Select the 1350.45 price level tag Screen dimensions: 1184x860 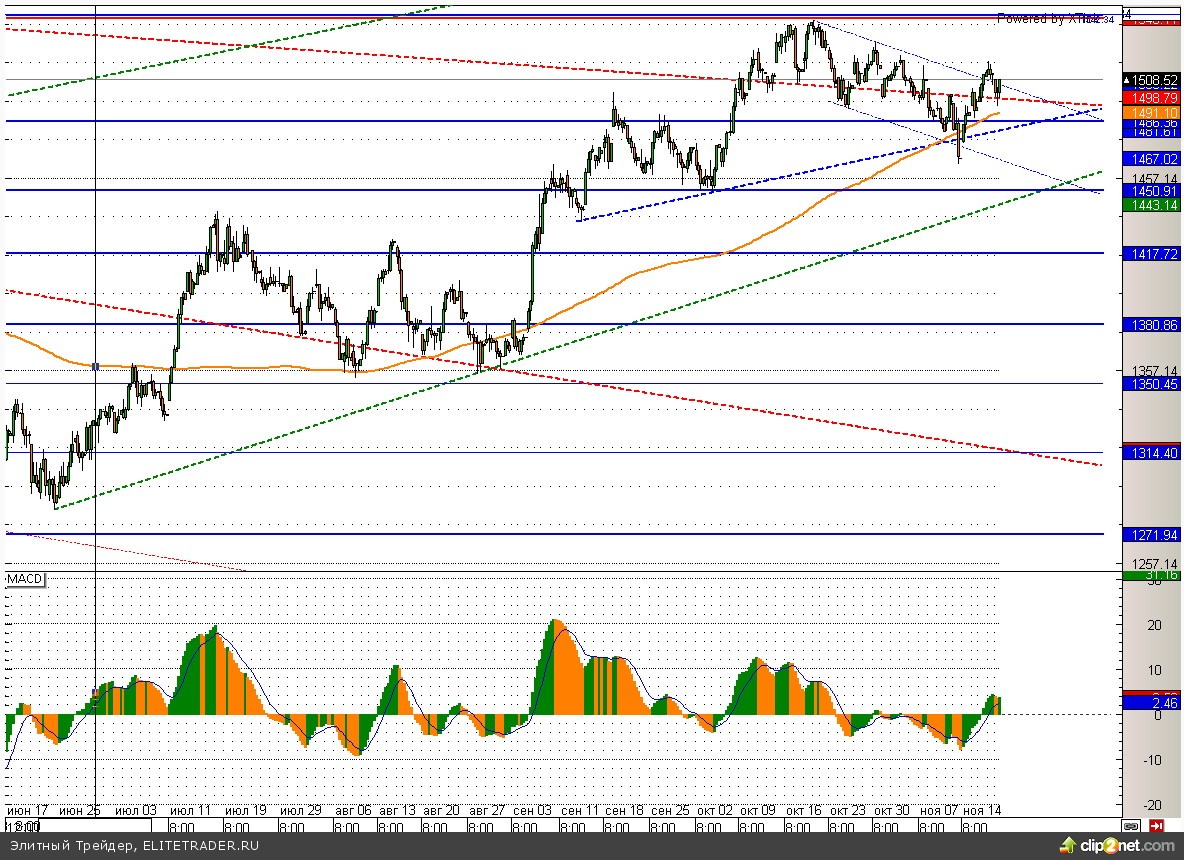click(x=1151, y=384)
